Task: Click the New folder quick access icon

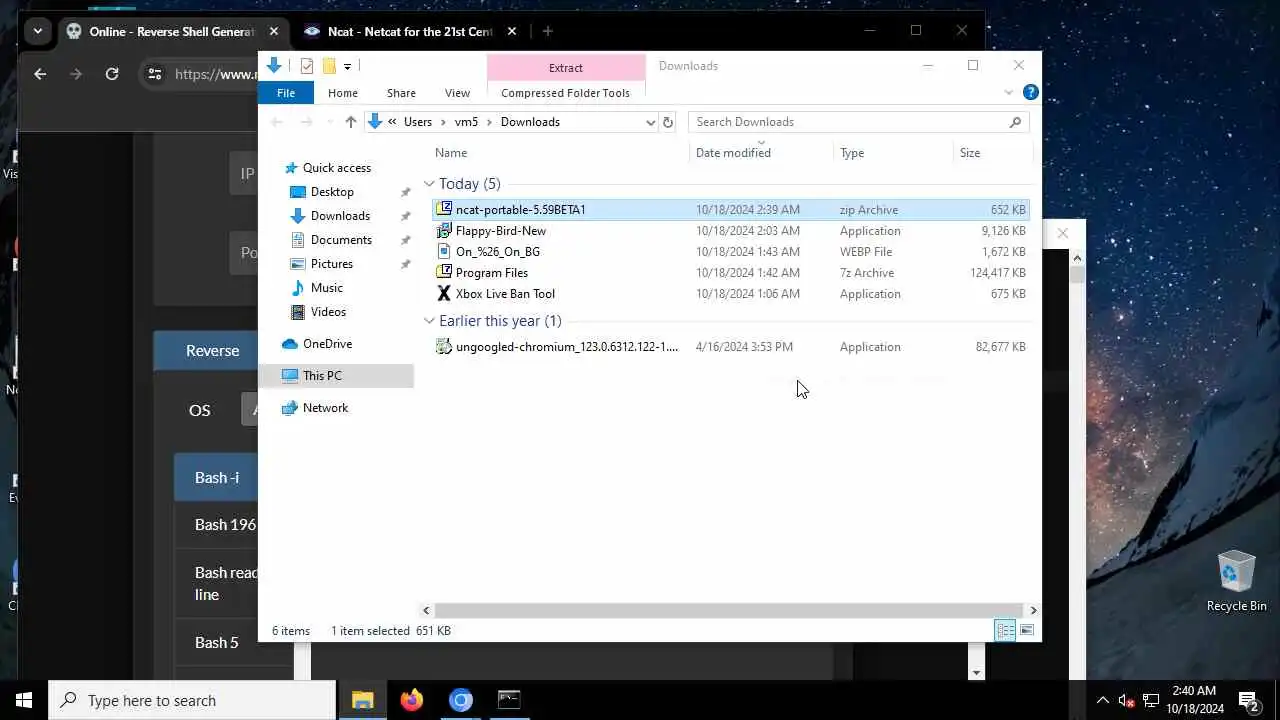Action: [329, 66]
